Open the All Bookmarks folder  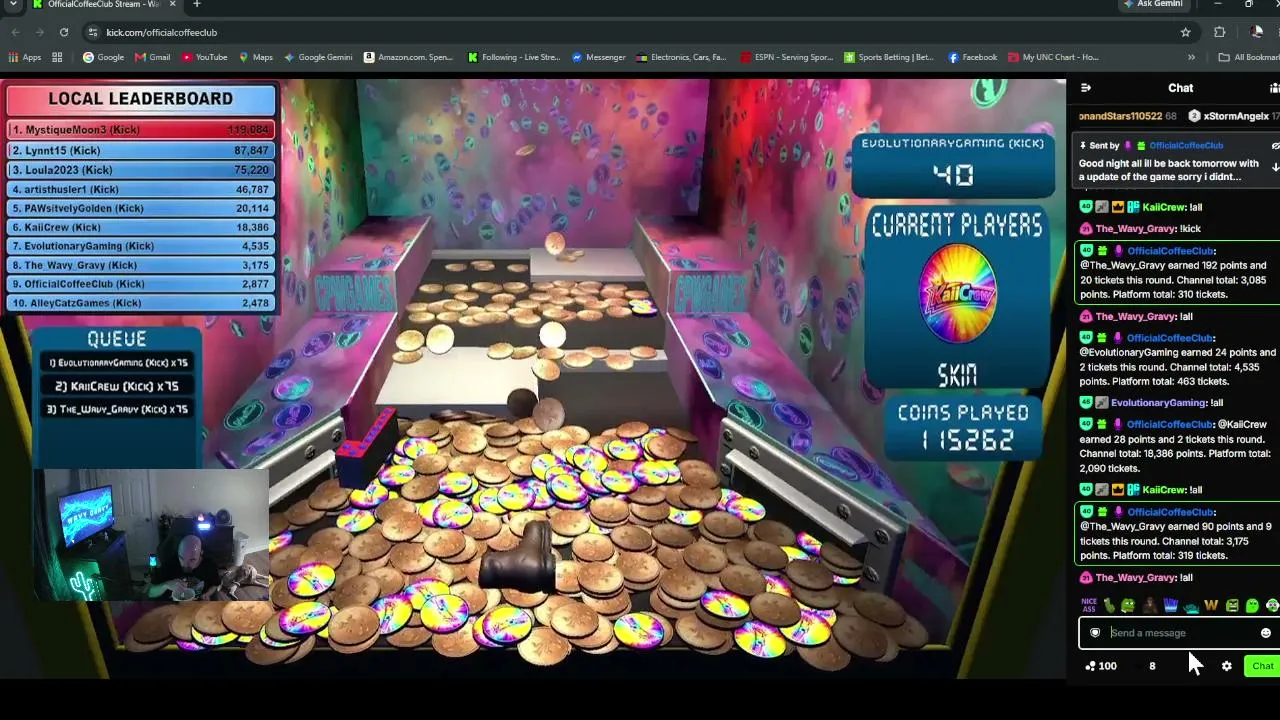(x=1249, y=57)
